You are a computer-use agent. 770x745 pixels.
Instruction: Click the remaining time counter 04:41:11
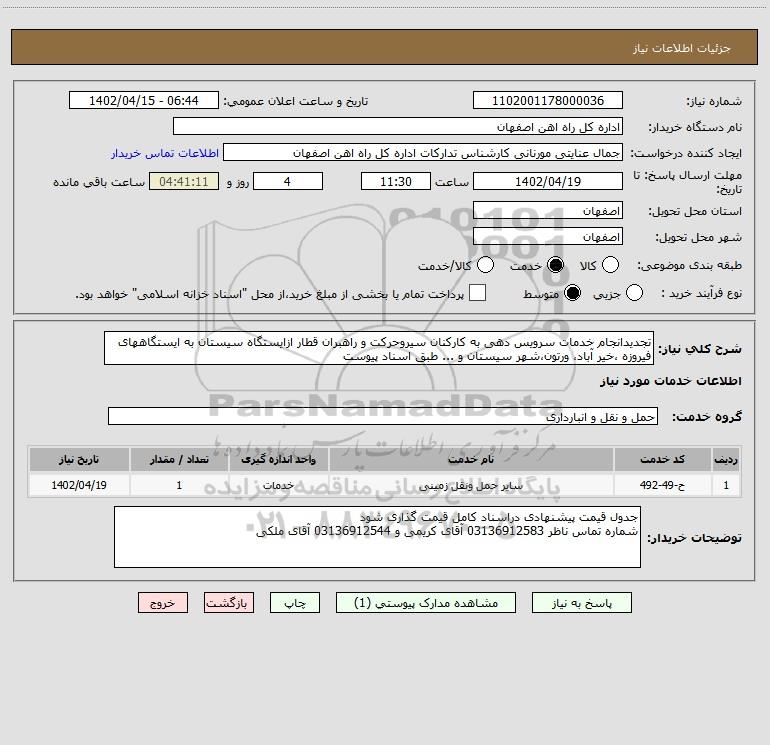tap(184, 181)
